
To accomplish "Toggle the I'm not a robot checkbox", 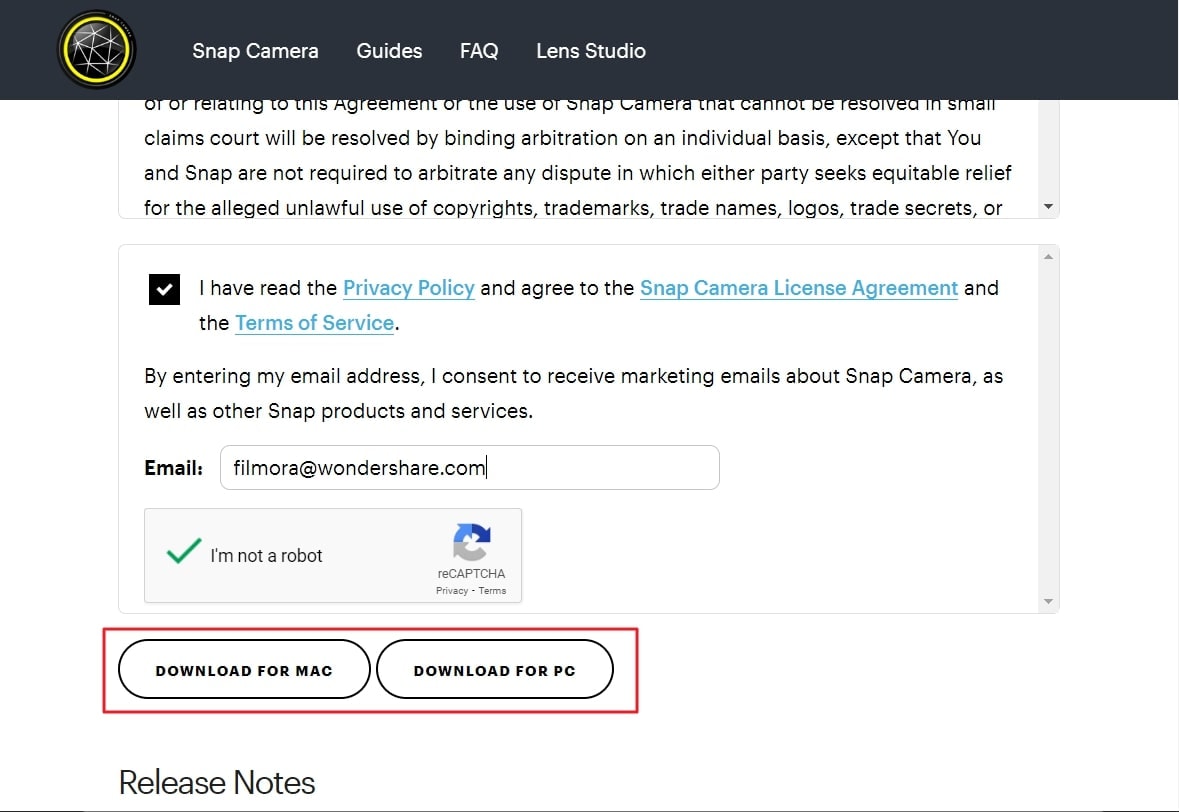I will click(183, 552).
